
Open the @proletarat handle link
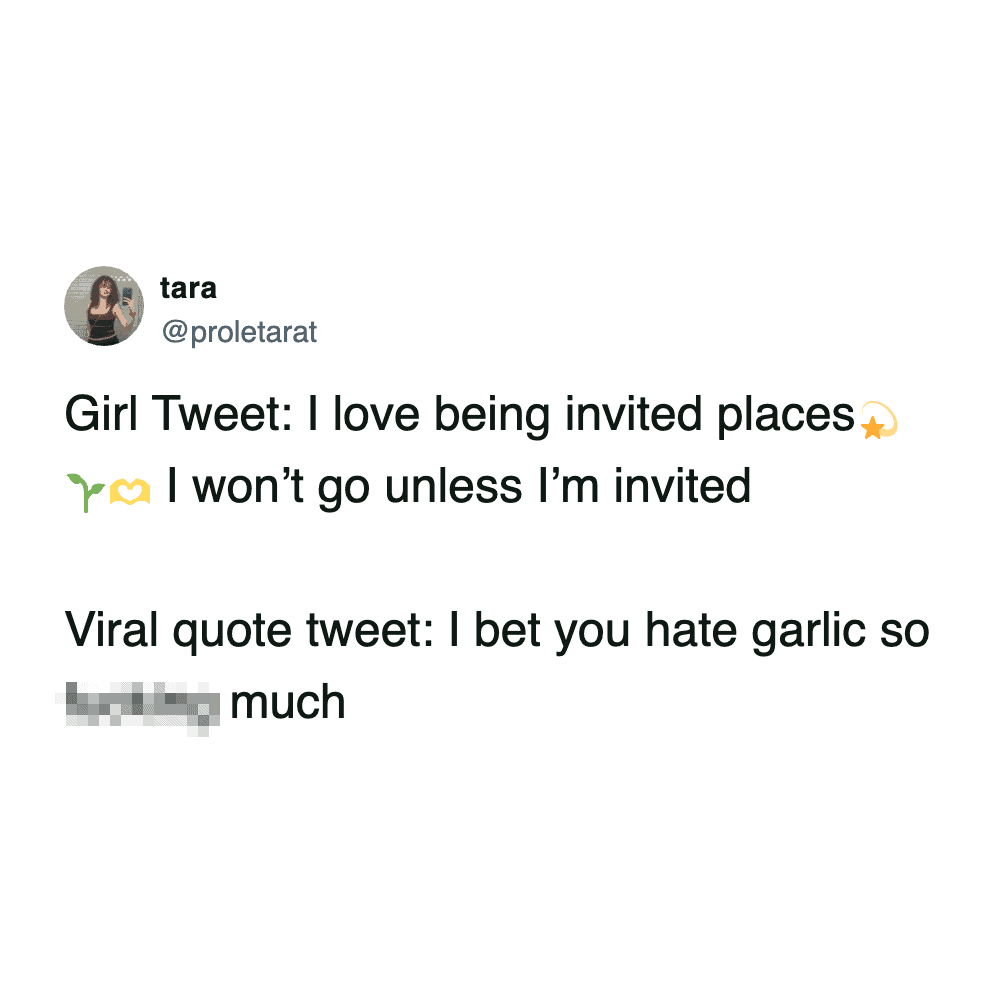pyautogui.click(x=238, y=331)
